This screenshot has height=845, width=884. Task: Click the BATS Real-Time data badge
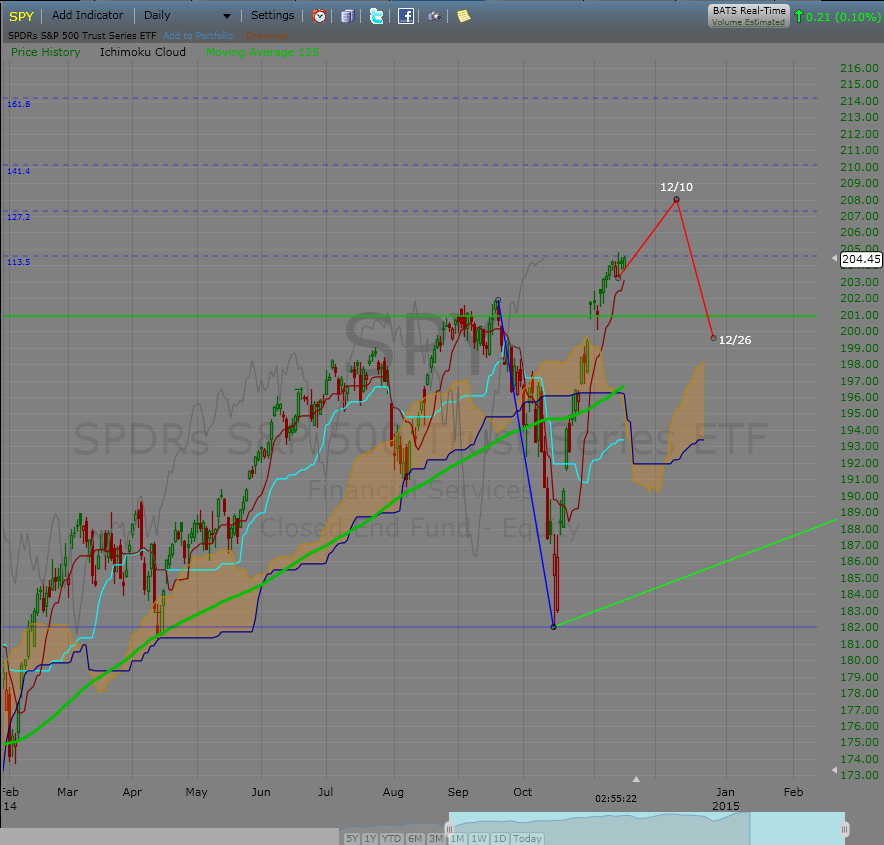749,16
